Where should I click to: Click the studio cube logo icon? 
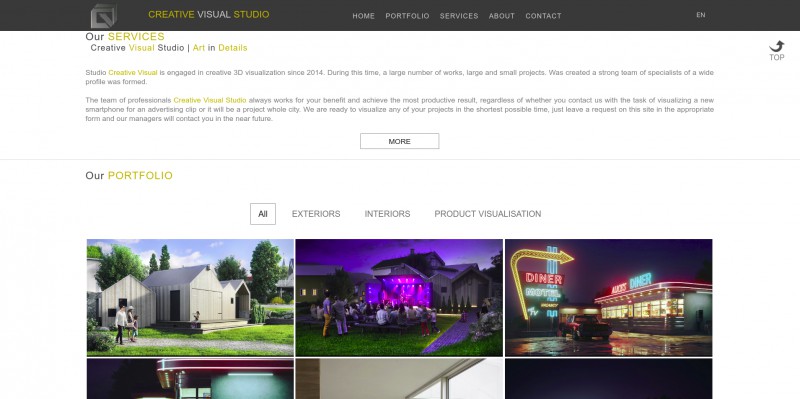[x=104, y=15]
